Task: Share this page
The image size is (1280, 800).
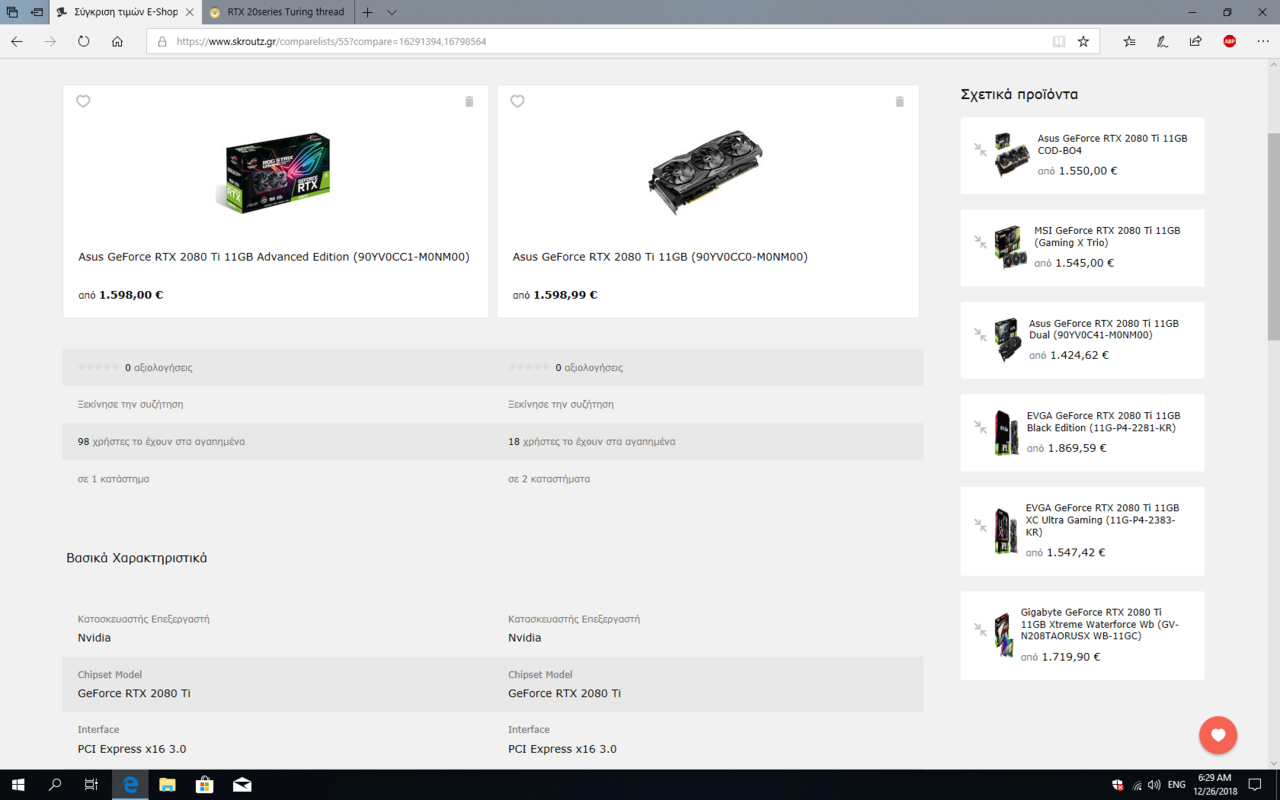Action: [x=1195, y=42]
